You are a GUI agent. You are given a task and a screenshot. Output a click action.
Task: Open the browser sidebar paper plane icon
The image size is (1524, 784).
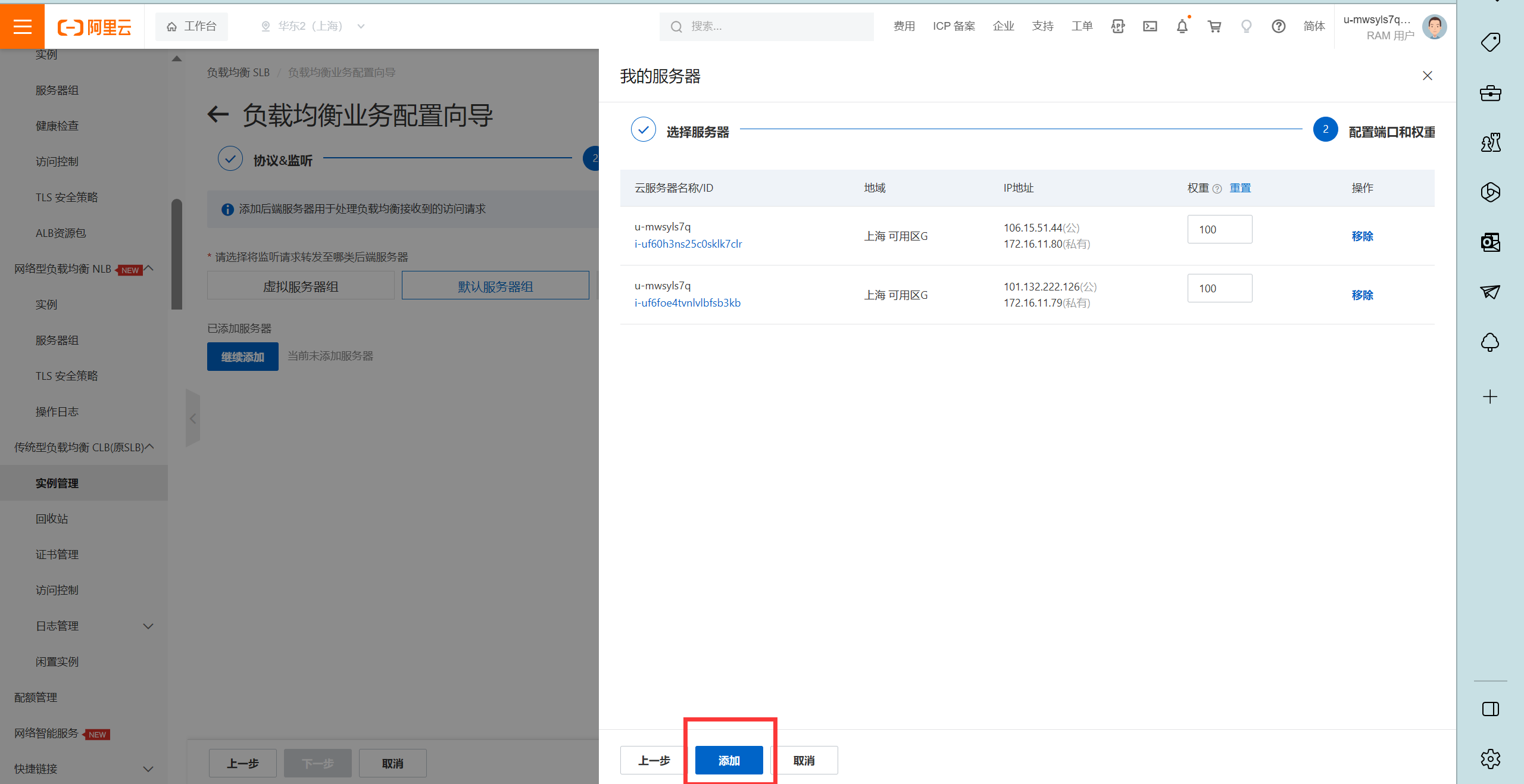point(1491,292)
